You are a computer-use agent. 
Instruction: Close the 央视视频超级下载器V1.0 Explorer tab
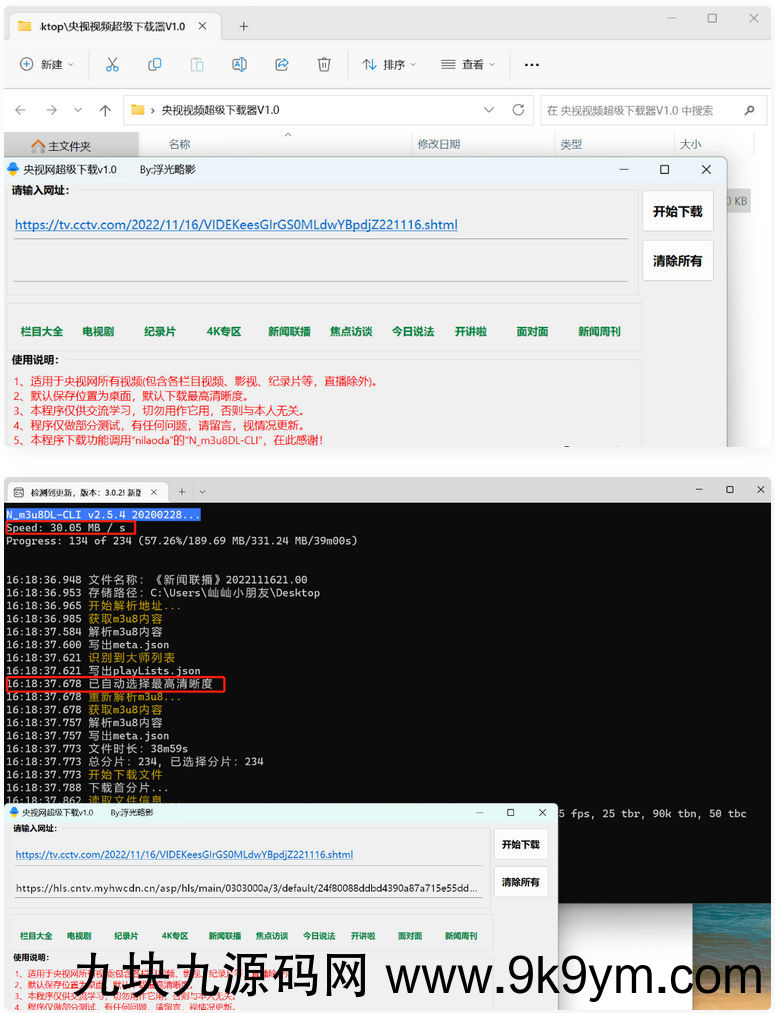coord(202,26)
